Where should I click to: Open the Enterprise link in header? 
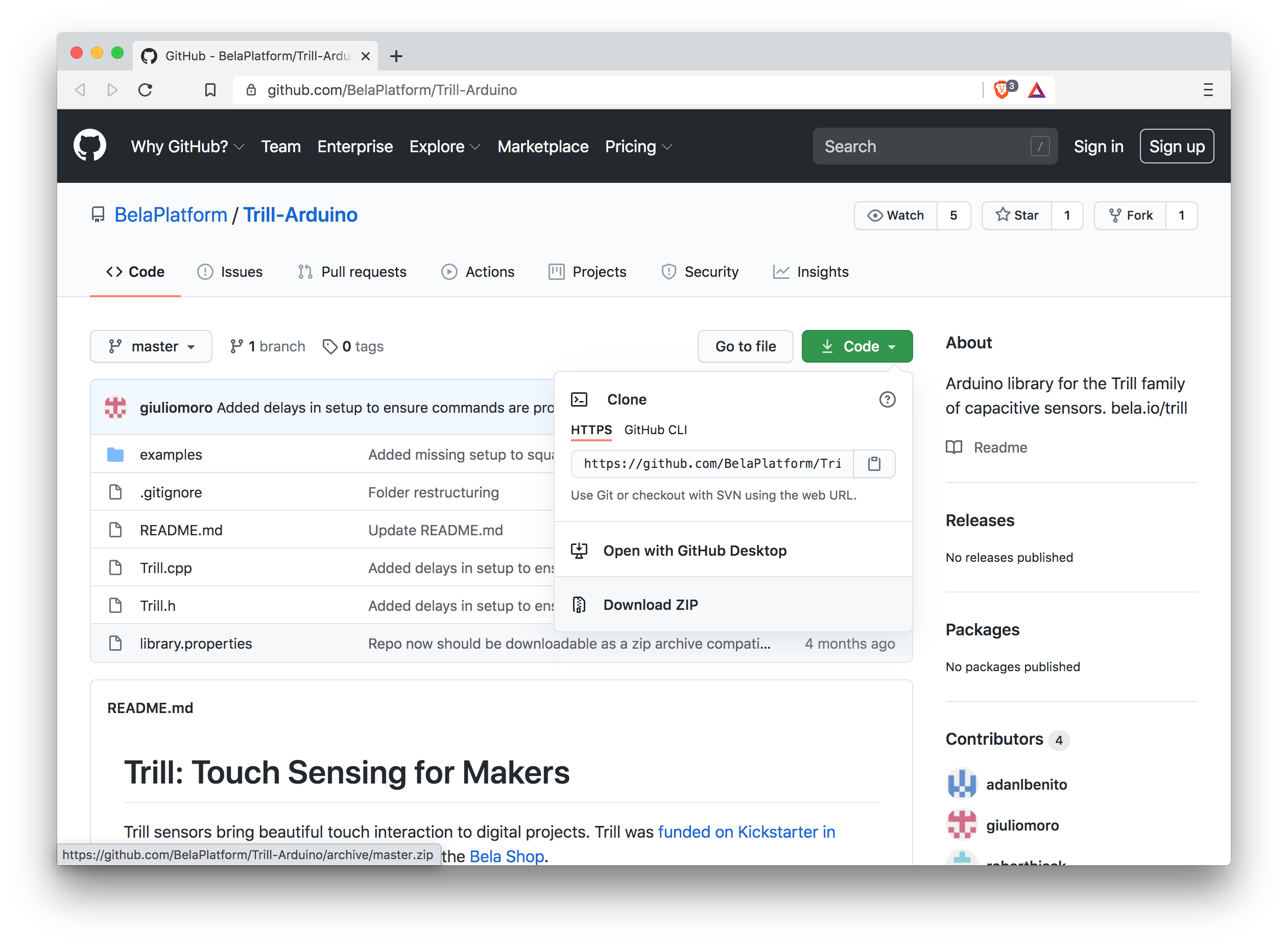(355, 147)
